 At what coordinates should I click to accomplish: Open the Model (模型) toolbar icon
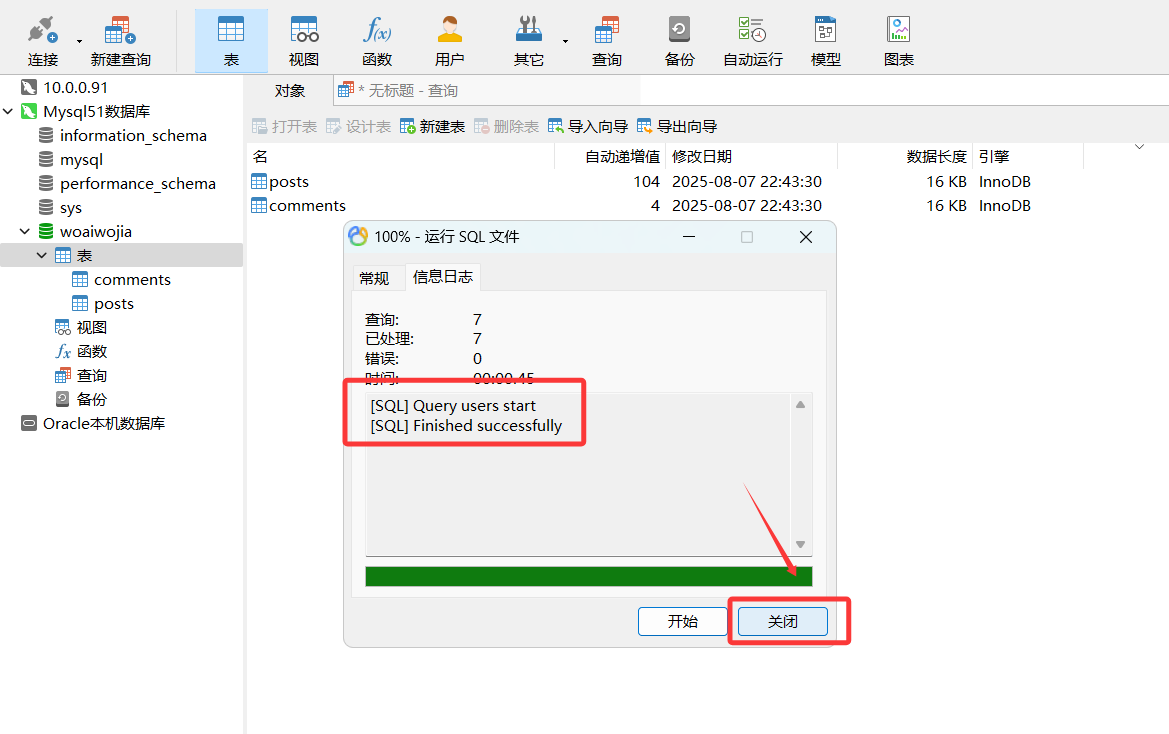click(825, 30)
